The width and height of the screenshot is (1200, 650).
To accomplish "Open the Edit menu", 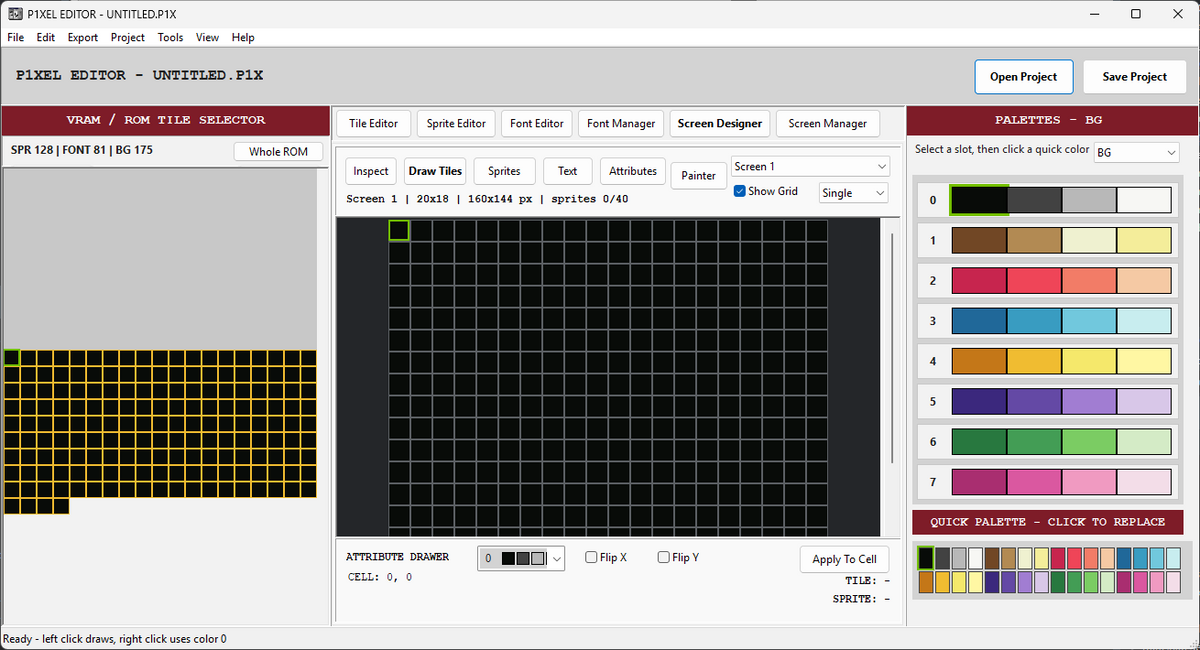I will (46, 37).
